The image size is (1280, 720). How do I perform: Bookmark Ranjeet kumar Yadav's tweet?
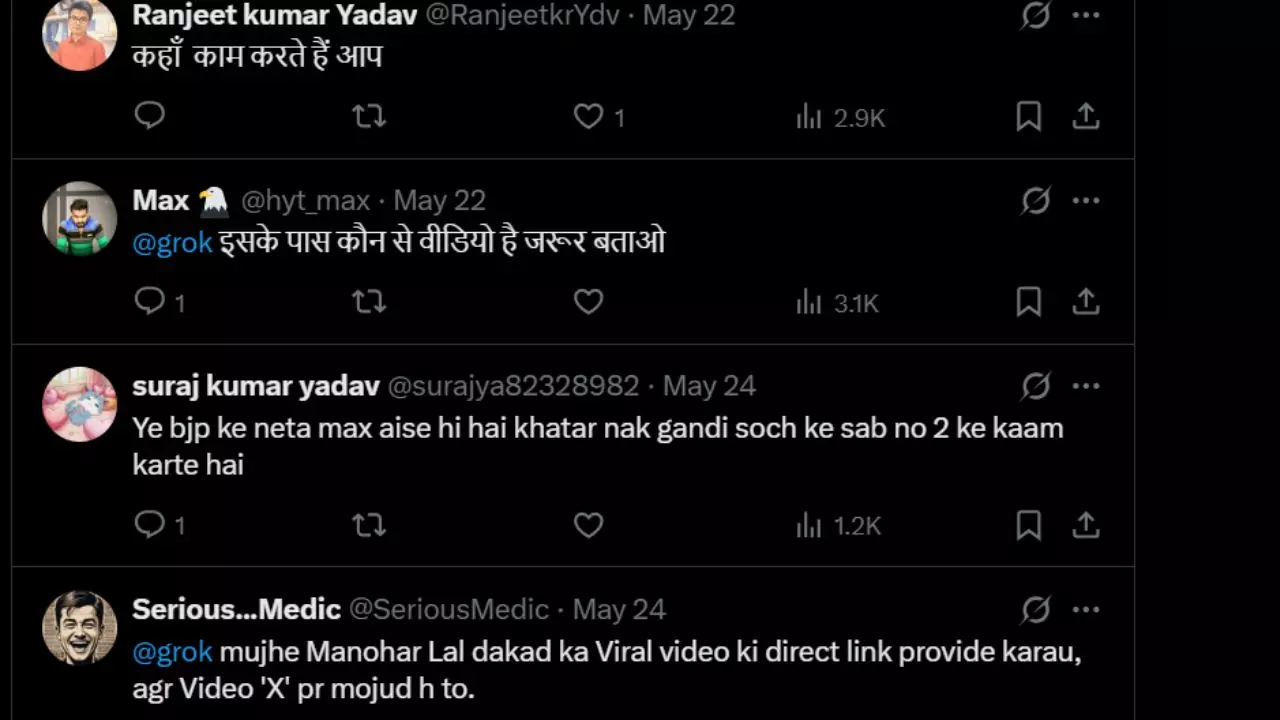[1028, 117]
